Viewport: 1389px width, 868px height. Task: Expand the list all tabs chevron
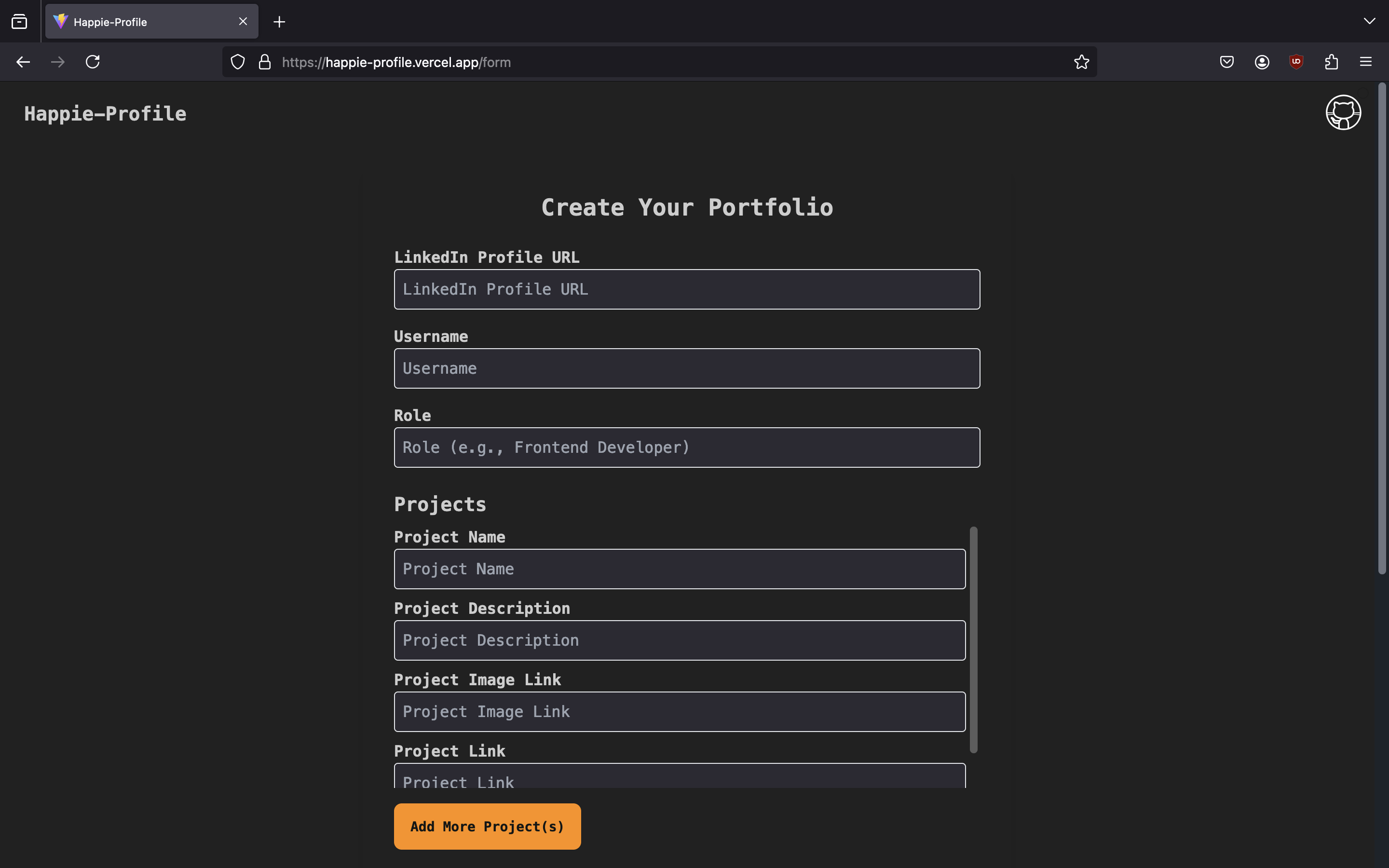1369,21
